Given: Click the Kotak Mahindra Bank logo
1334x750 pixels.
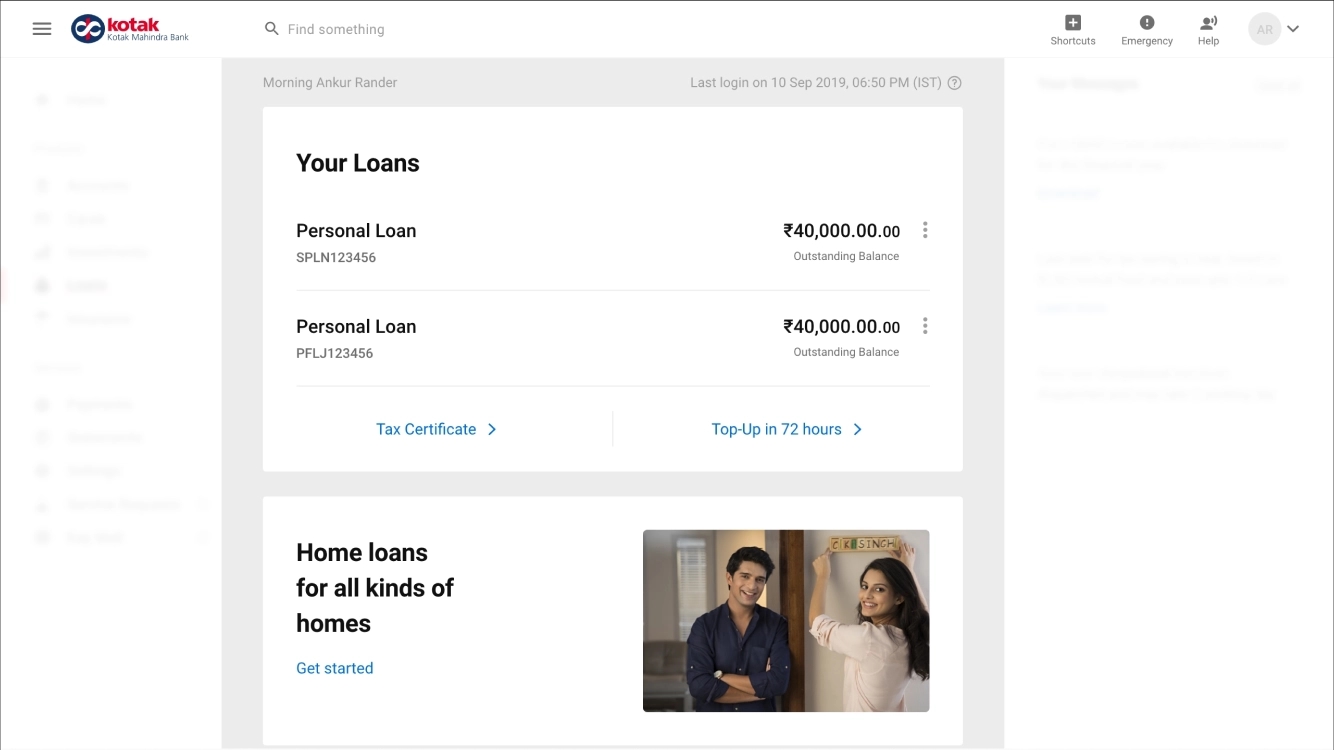Looking at the screenshot, I should [130, 28].
